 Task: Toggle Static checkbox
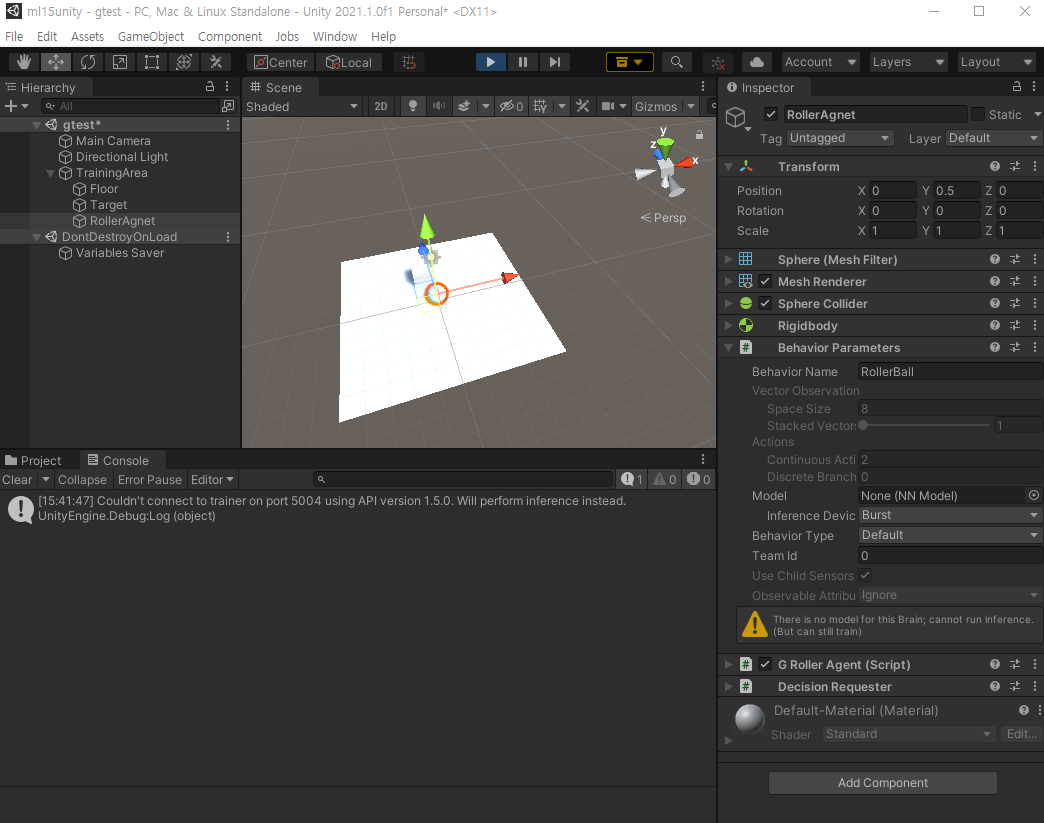pyautogui.click(x=977, y=115)
